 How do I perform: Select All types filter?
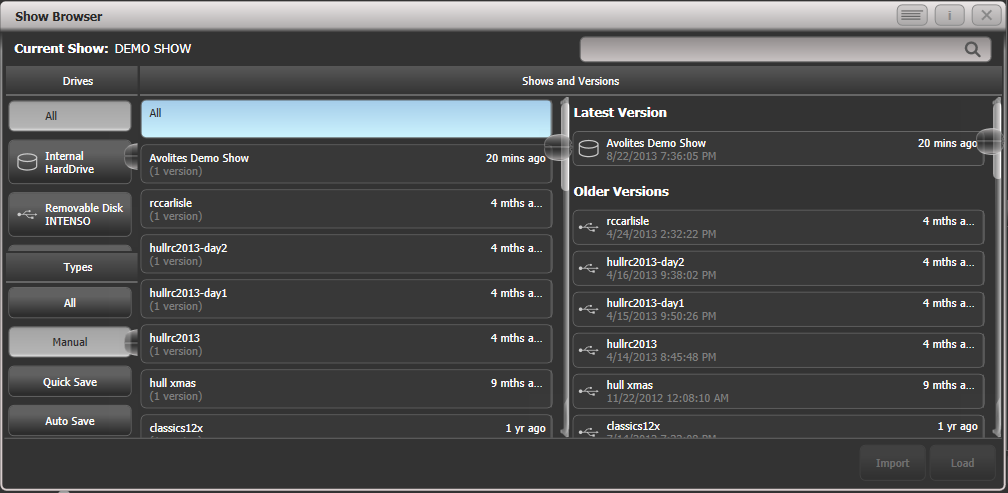click(69, 303)
